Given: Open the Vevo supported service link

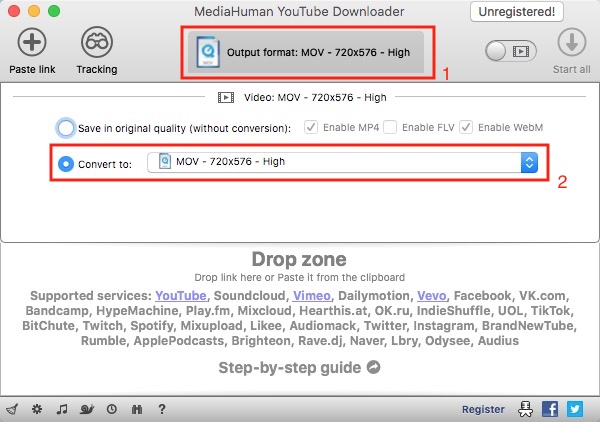Looking at the screenshot, I should tap(432, 296).
